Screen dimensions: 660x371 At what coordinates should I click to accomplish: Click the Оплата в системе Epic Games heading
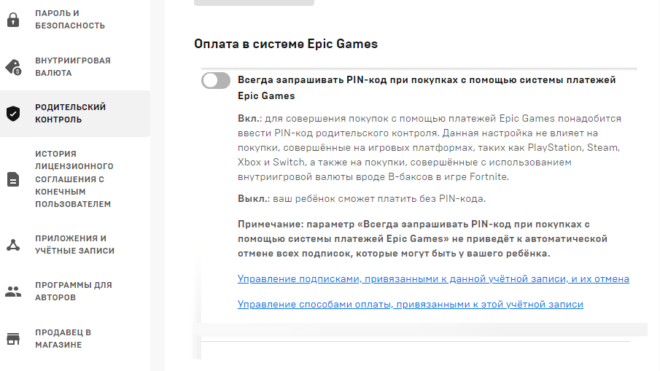[286, 44]
